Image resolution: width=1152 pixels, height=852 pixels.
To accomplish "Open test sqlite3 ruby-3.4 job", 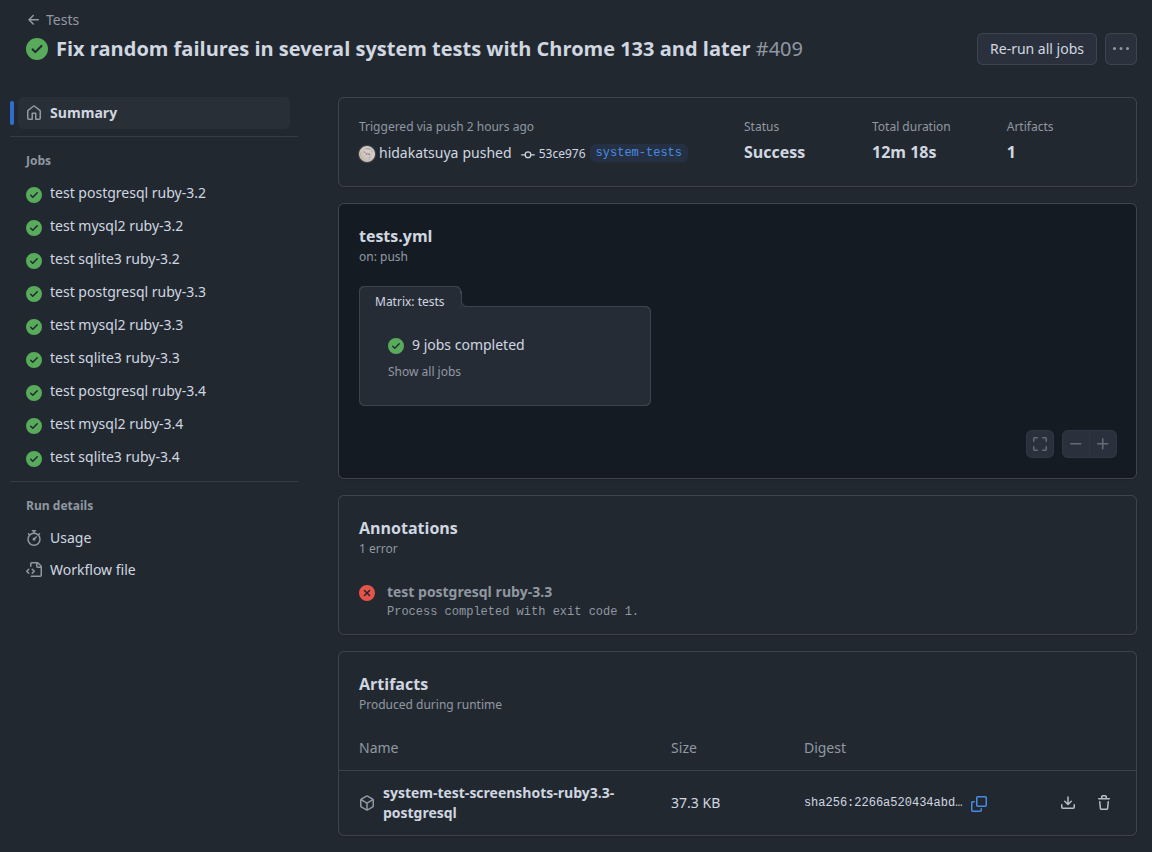I will (x=114, y=458).
